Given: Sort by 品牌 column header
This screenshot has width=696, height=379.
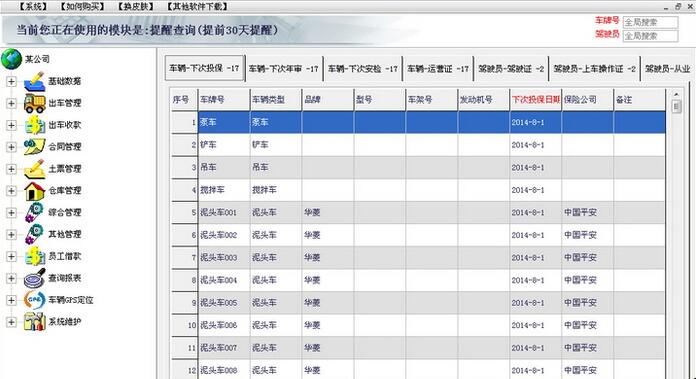Looking at the screenshot, I should [x=328, y=99].
